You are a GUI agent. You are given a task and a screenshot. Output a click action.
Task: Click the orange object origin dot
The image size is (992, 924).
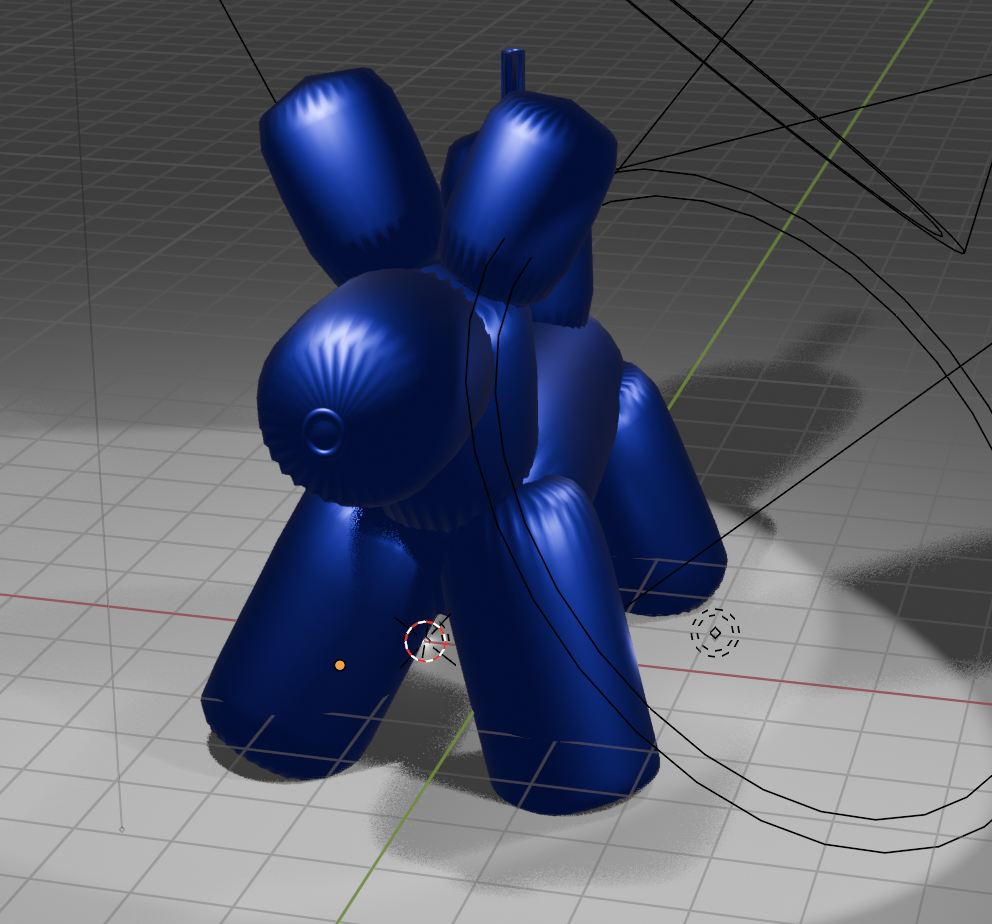pos(340,665)
